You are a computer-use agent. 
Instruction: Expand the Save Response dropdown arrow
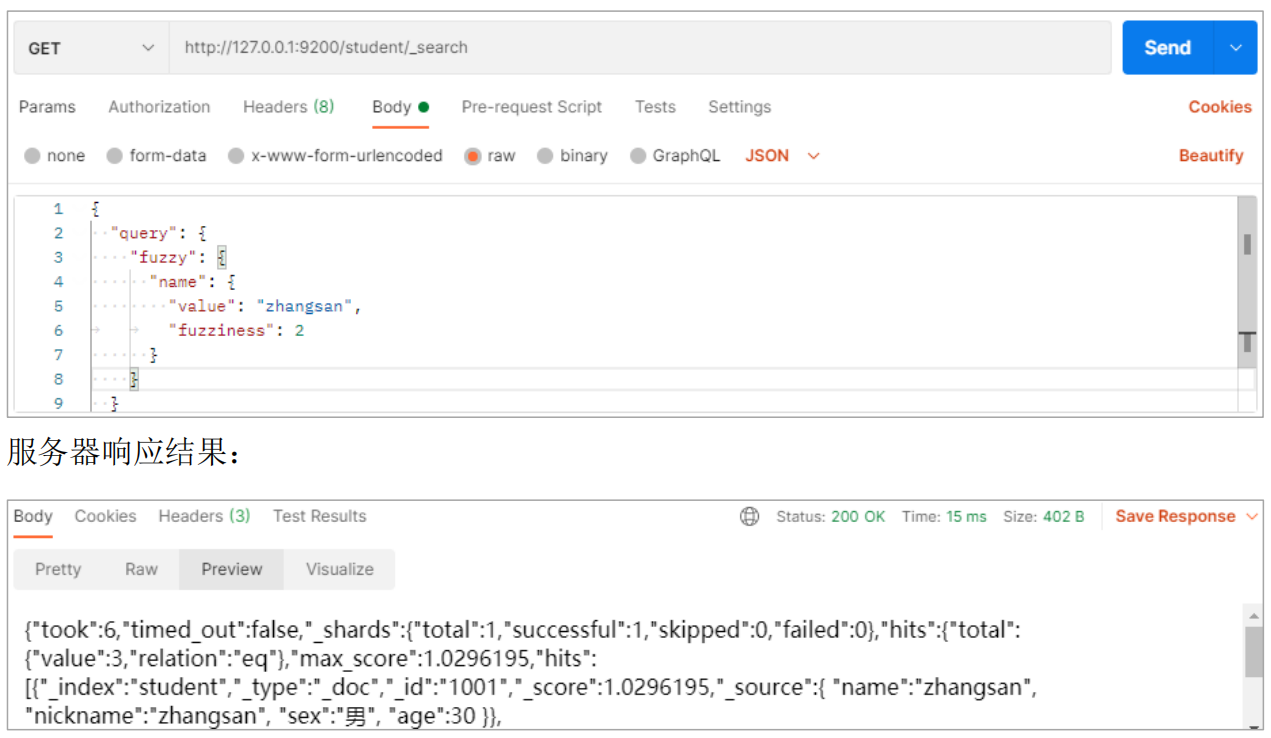(1252, 517)
